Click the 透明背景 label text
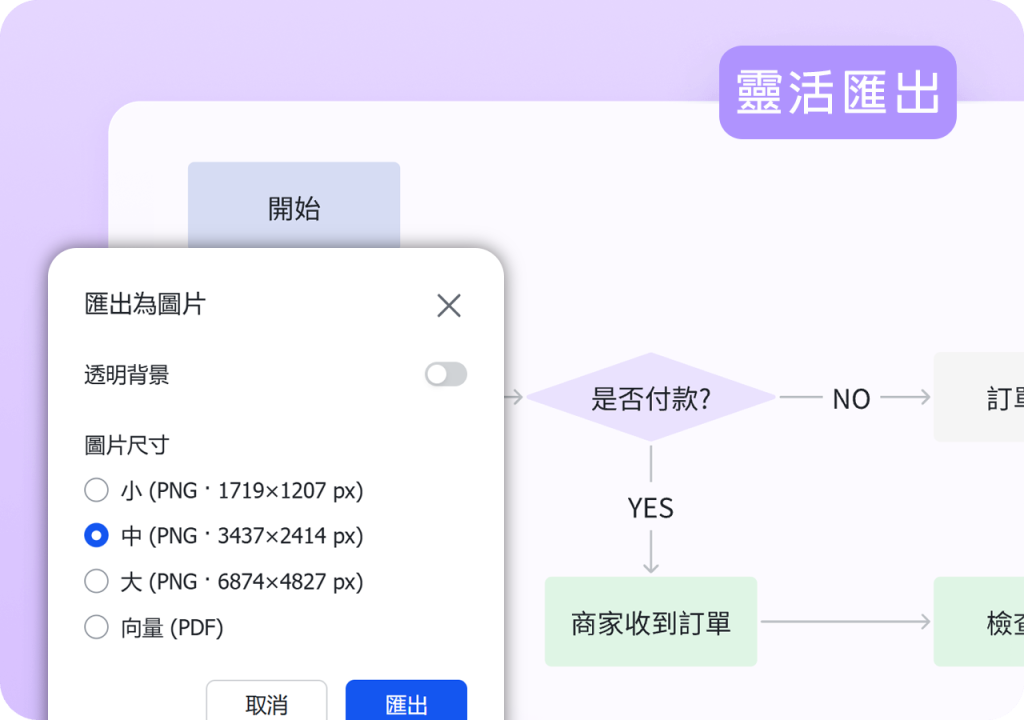 tap(127, 375)
